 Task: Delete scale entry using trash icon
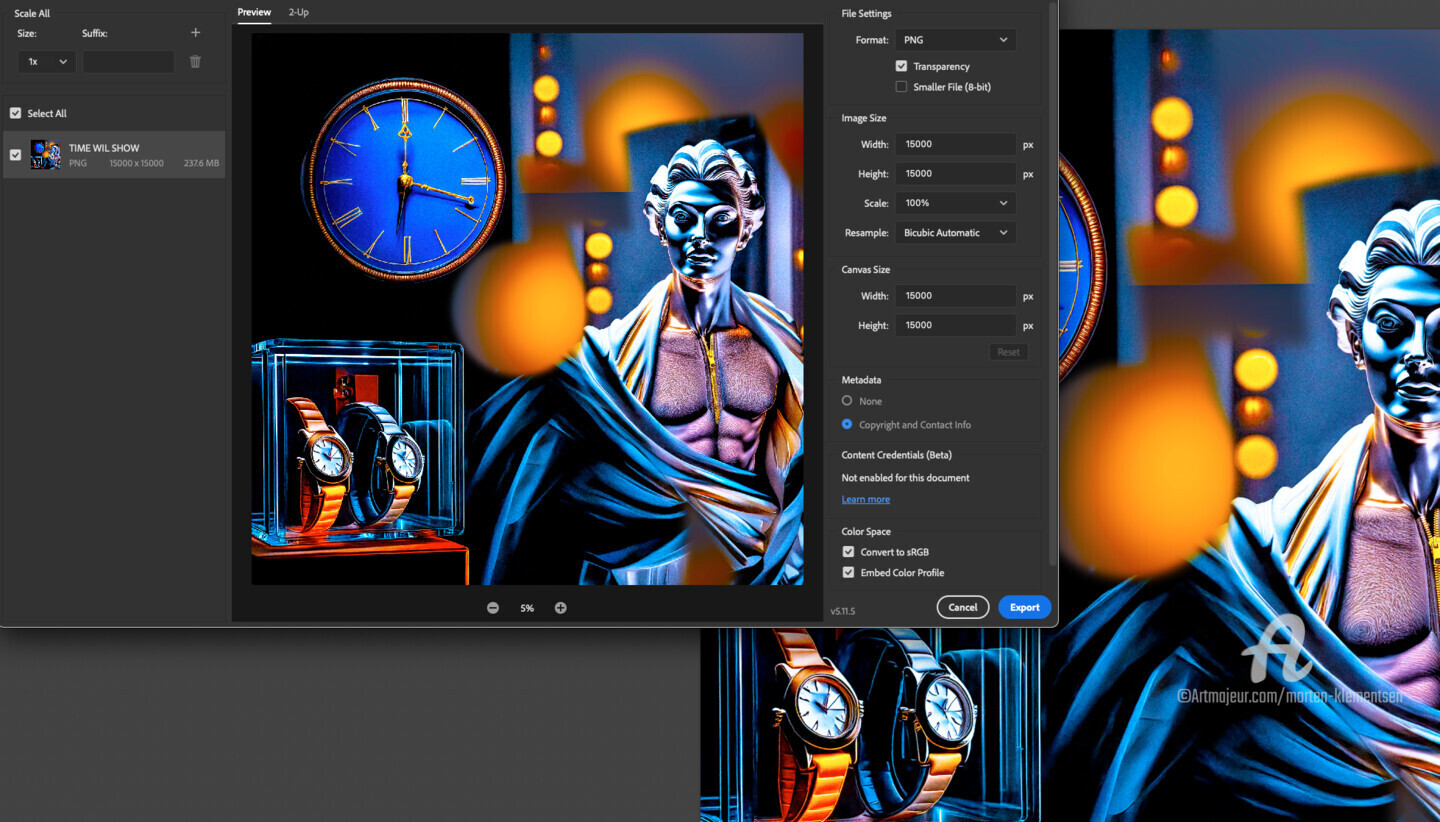pyautogui.click(x=195, y=62)
